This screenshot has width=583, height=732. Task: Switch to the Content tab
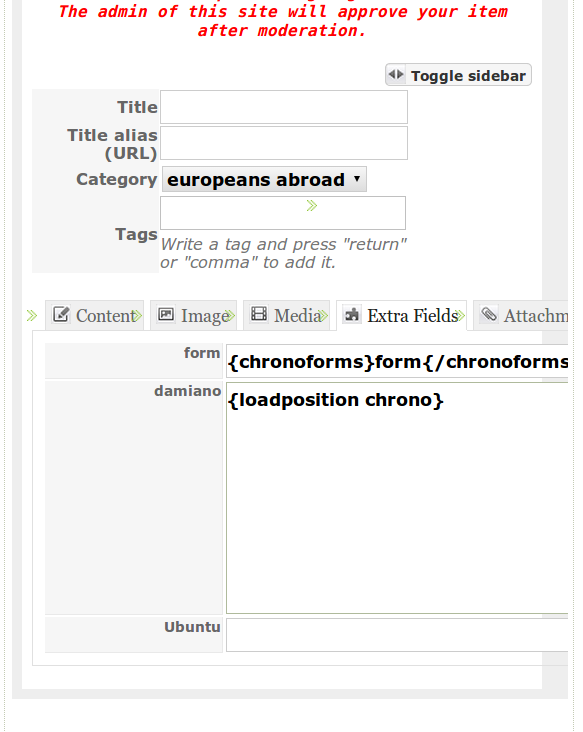click(x=94, y=316)
